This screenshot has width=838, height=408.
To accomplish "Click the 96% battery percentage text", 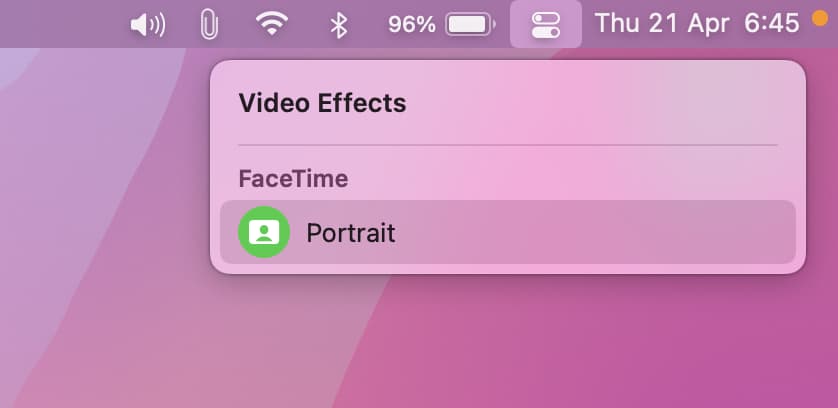I will (412, 25).
